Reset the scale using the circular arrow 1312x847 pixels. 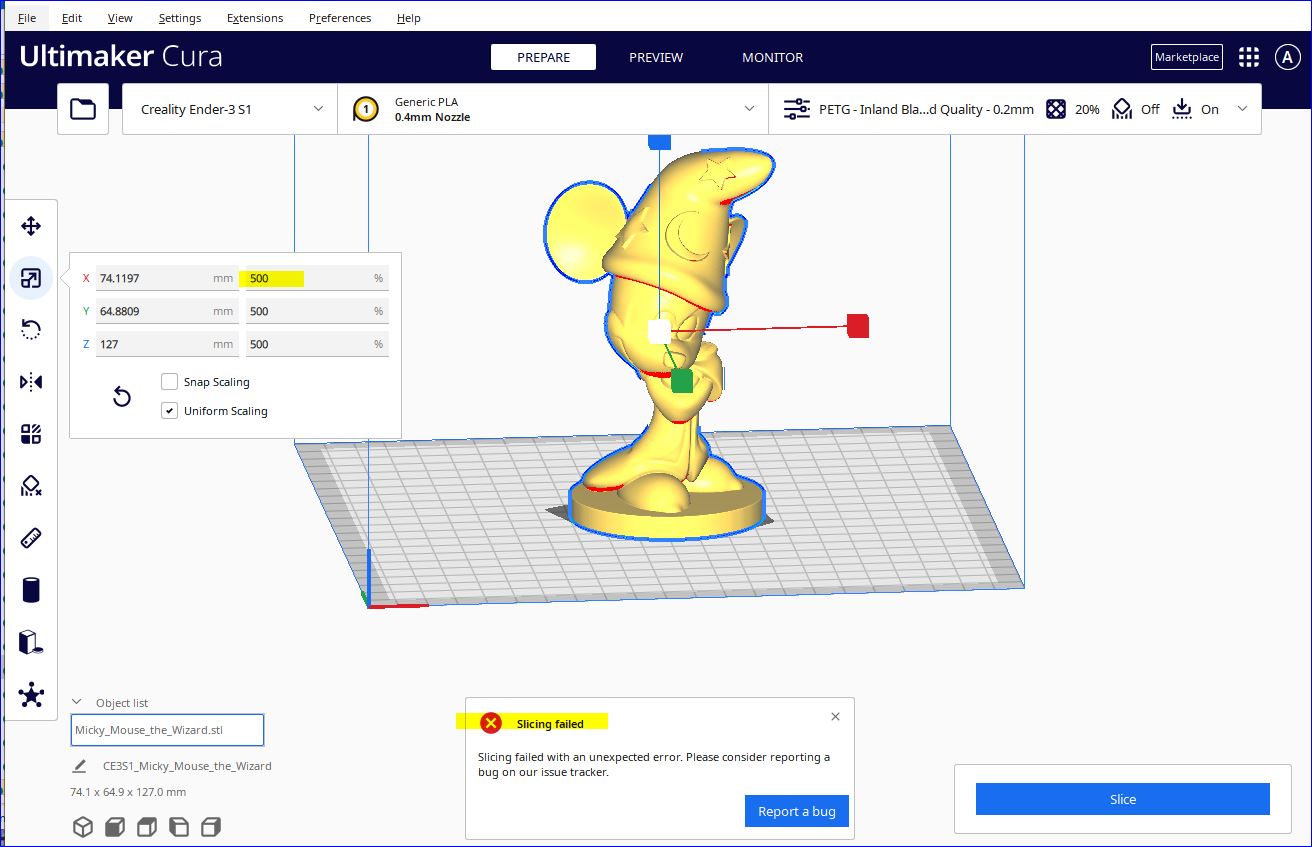click(x=121, y=396)
